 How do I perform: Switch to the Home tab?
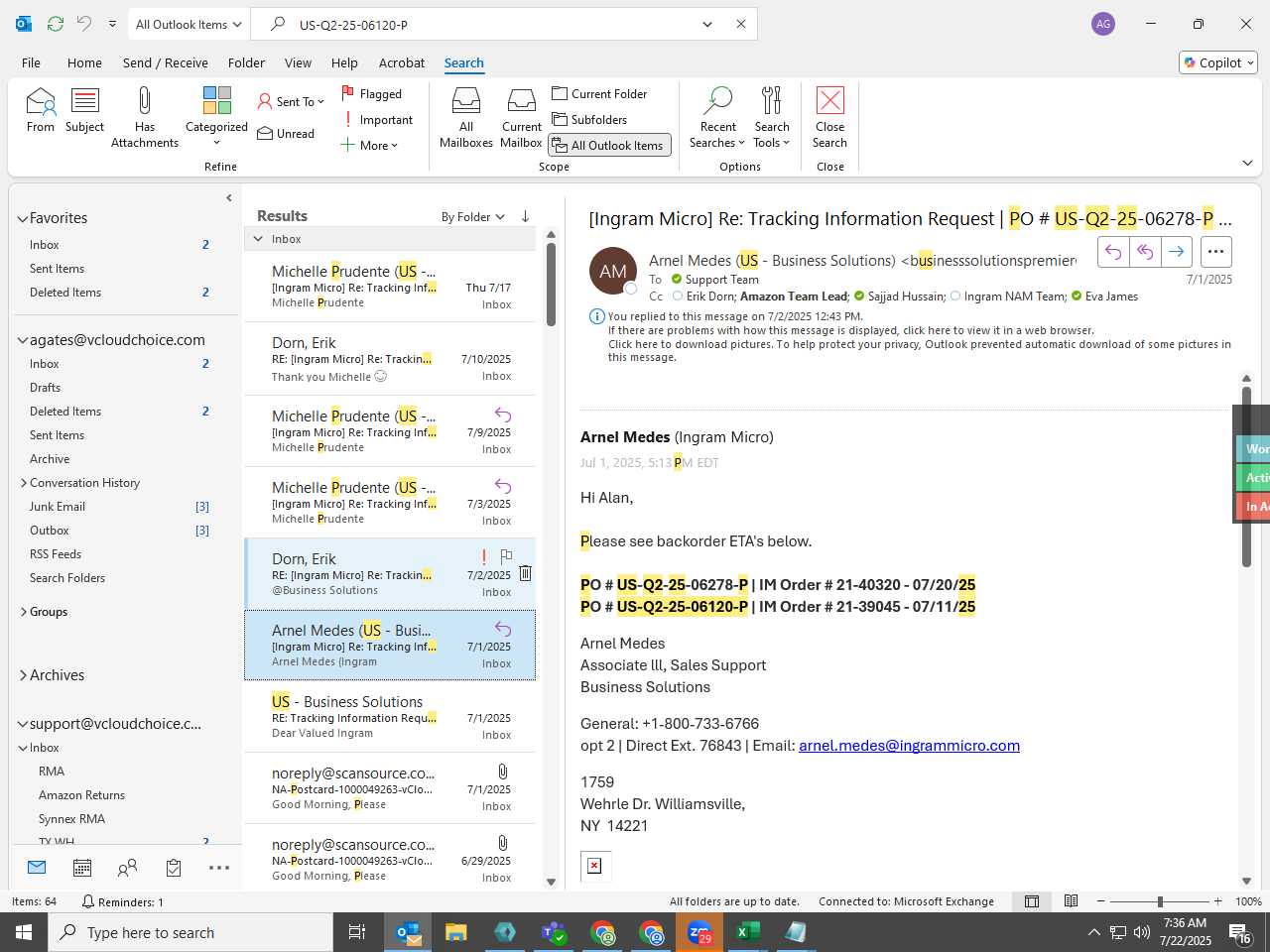[84, 62]
